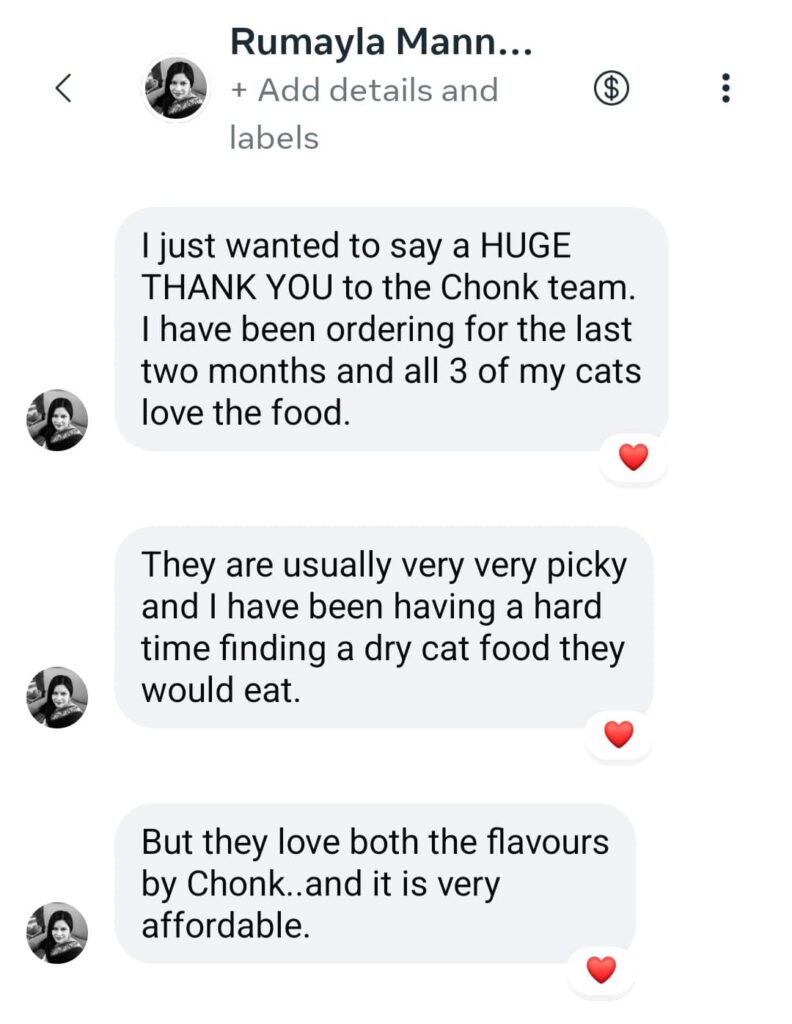Open Rumayla's profile photo in the header
The width and height of the screenshot is (792, 1024).
click(x=176, y=88)
